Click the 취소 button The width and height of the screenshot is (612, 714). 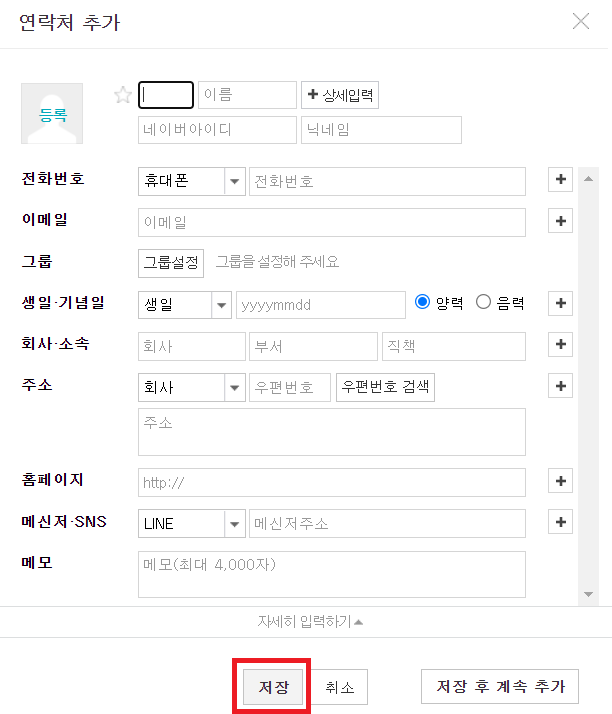click(x=340, y=687)
